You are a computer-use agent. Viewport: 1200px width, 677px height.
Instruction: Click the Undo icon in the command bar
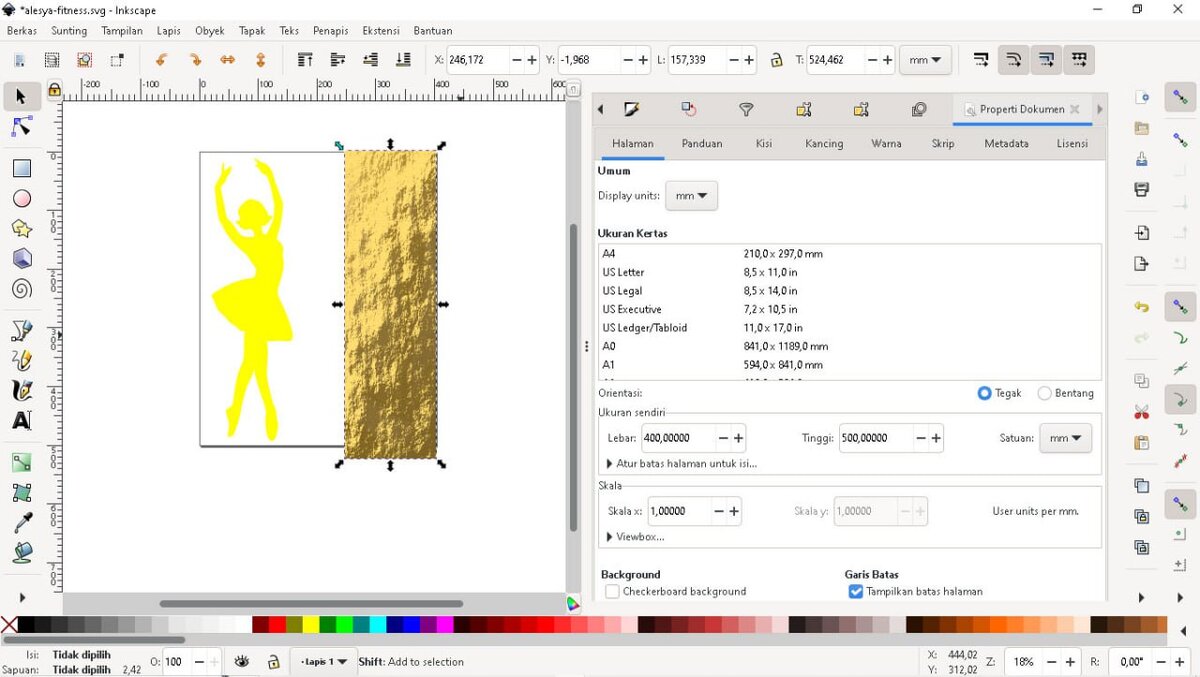tap(1141, 307)
